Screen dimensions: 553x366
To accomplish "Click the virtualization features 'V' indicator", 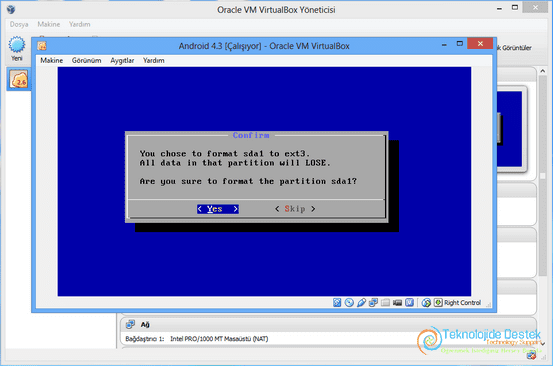I will click(x=409, y=302).
